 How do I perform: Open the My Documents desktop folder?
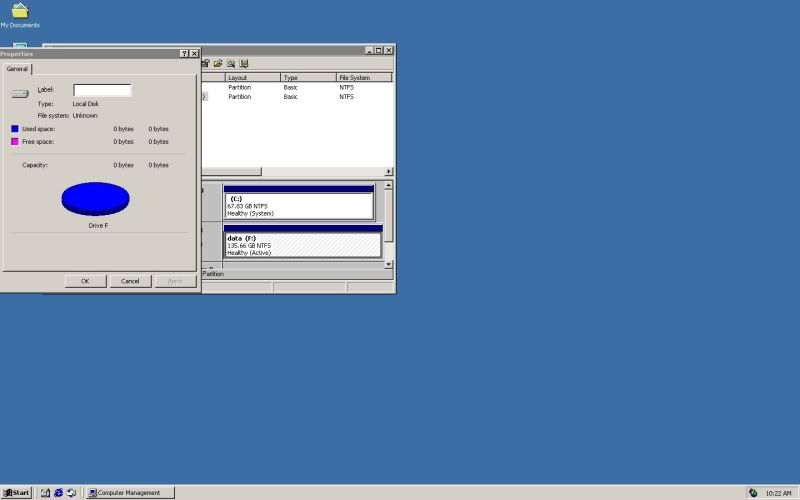coord(19,12)
